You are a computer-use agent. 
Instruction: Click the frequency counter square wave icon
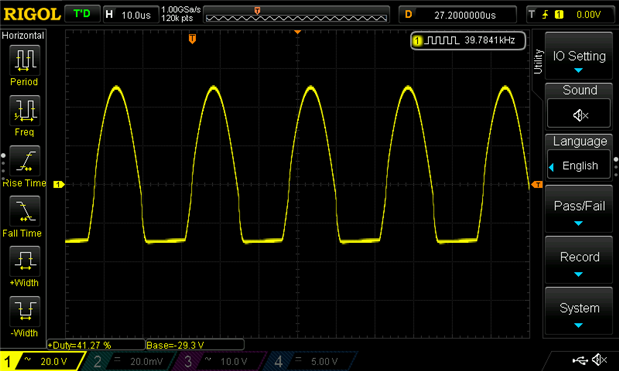(x=442, y=40)
